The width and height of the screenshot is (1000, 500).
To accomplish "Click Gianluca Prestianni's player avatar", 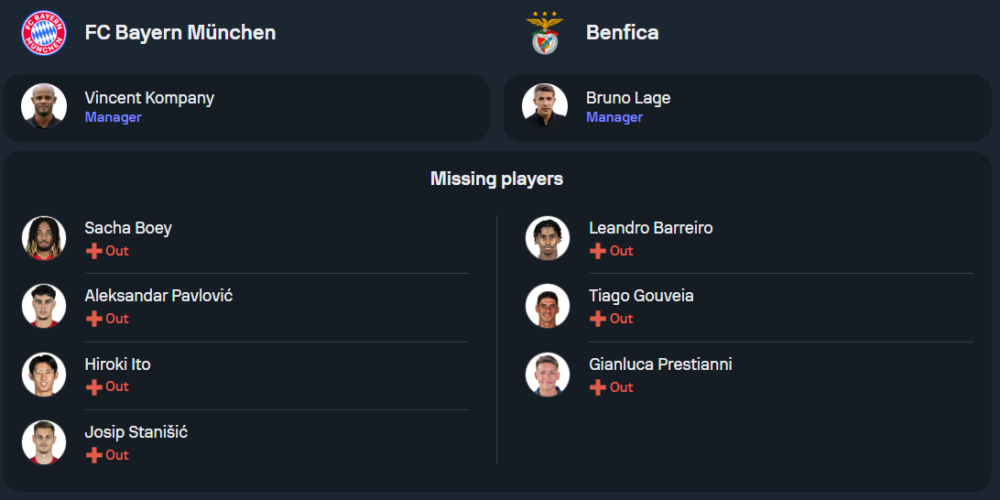I will click(x=547, y=374).
